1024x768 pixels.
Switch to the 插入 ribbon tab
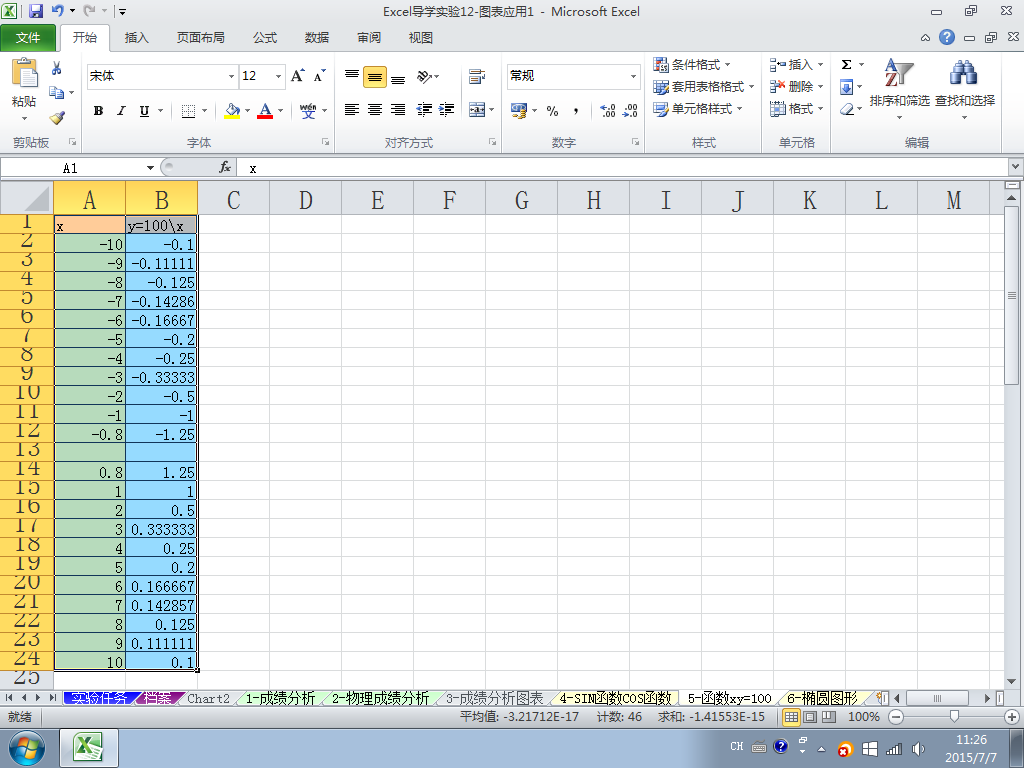(136, 38)
